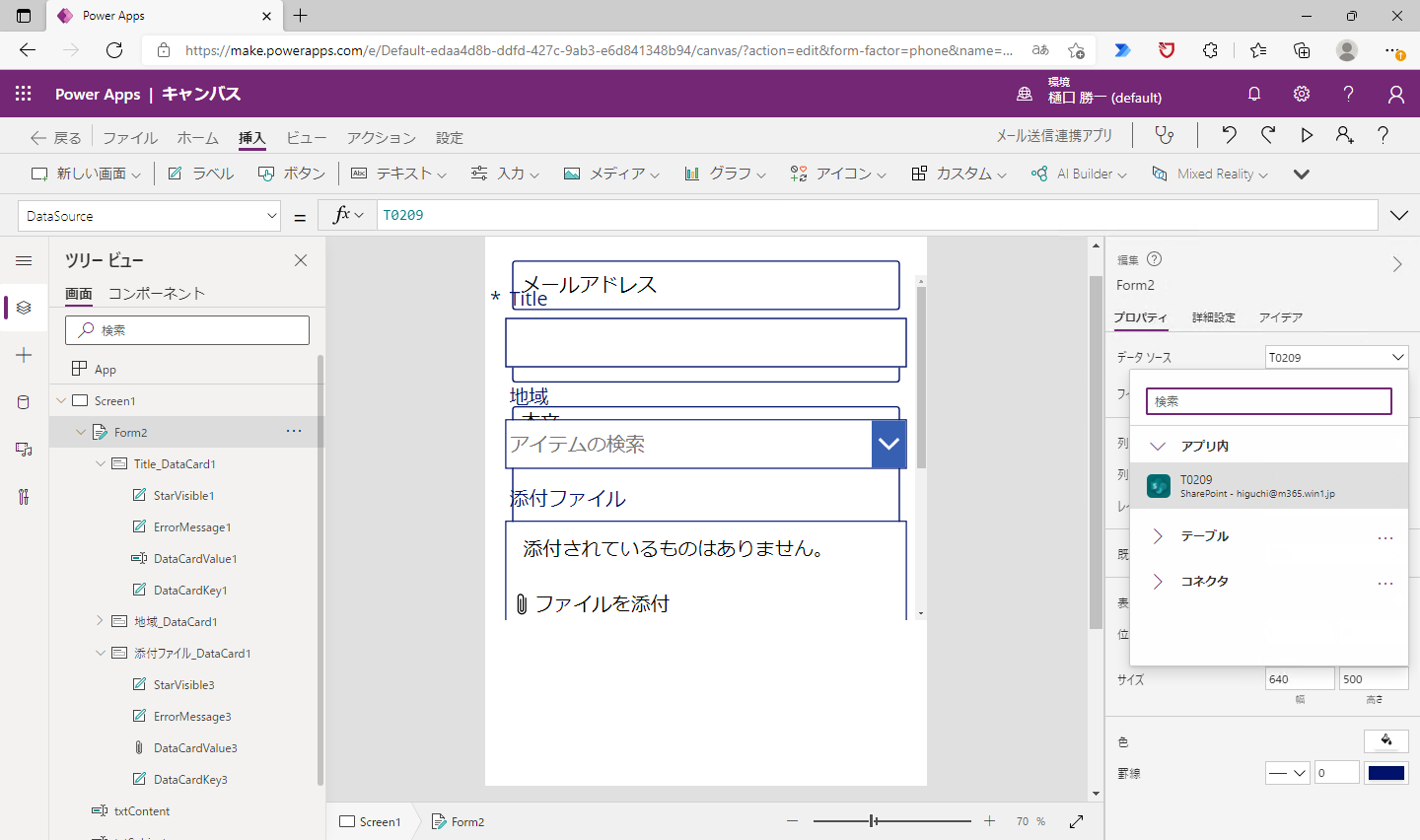The width and height of the screenshot is (1420, 840).
Task: Open the app launcher waffle icon
Action: point(24,94)
